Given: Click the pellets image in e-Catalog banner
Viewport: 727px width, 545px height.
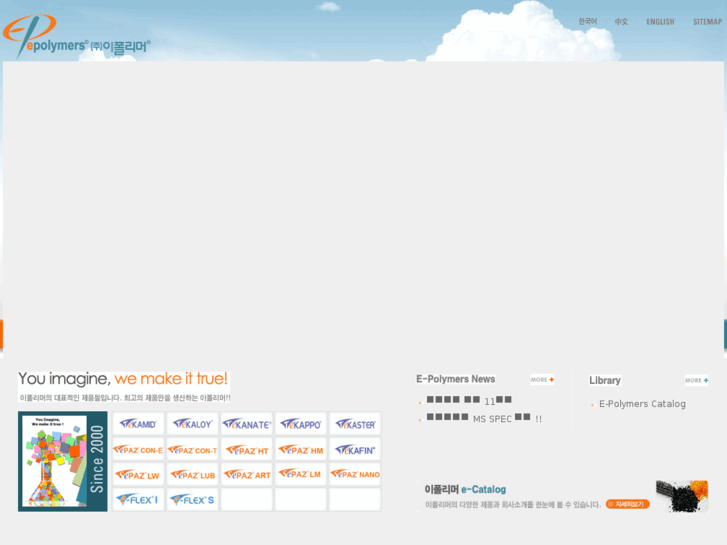Looking at the screenshot, I should [x=682, y=496].
